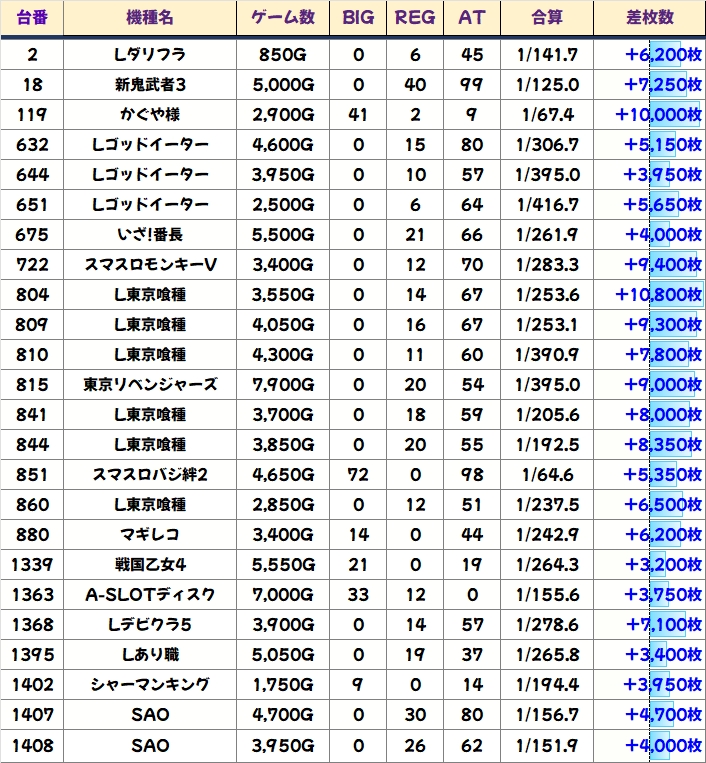Click the BIG column header
Viewport: 706px width, 763px height.
tap(358, 18)
